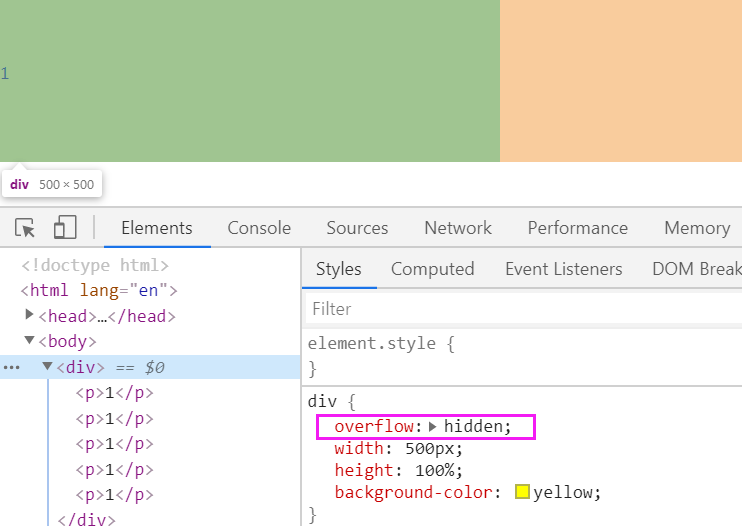
Task: Open the Event Listeners sidebar tab
Action: (x=564, y=269)
